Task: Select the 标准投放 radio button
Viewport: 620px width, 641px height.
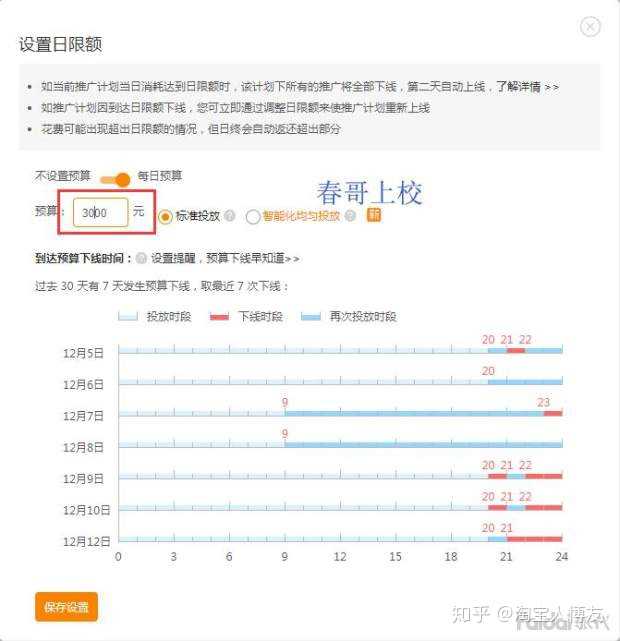Action: pos(165,216)
